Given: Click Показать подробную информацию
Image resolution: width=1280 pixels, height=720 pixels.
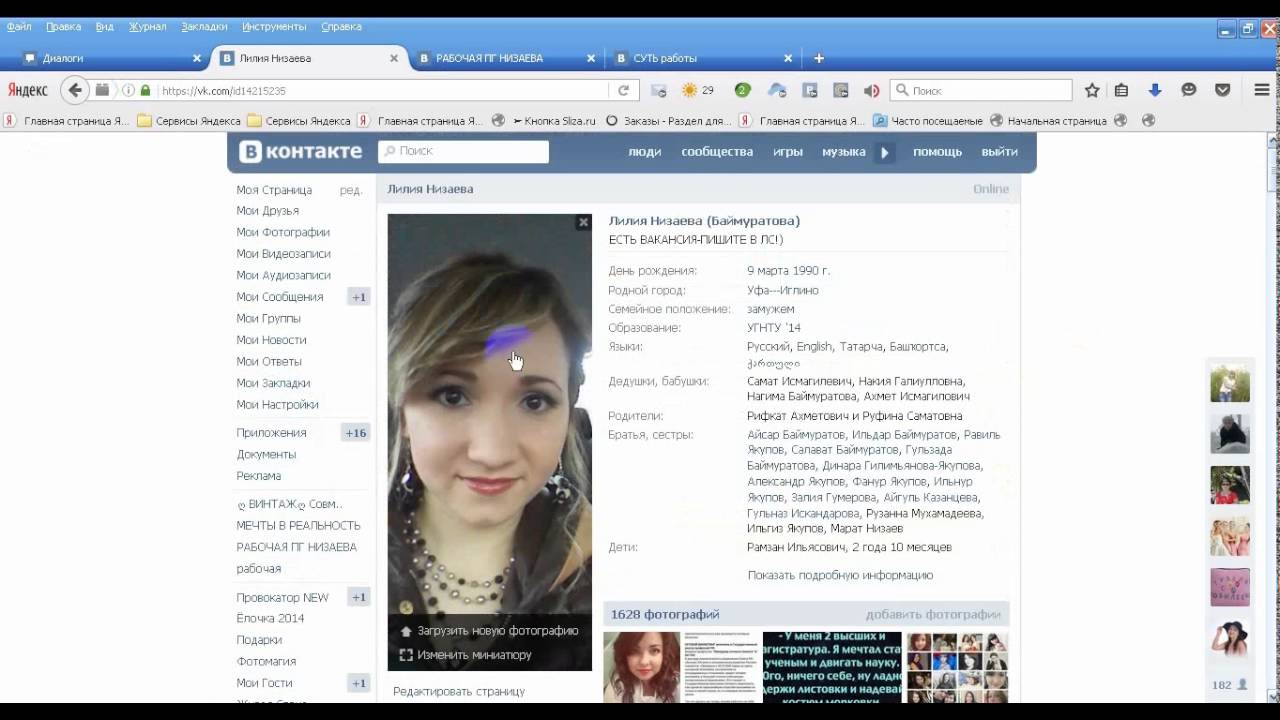Looking at the screenshot, I should click(x=840, y=575).
